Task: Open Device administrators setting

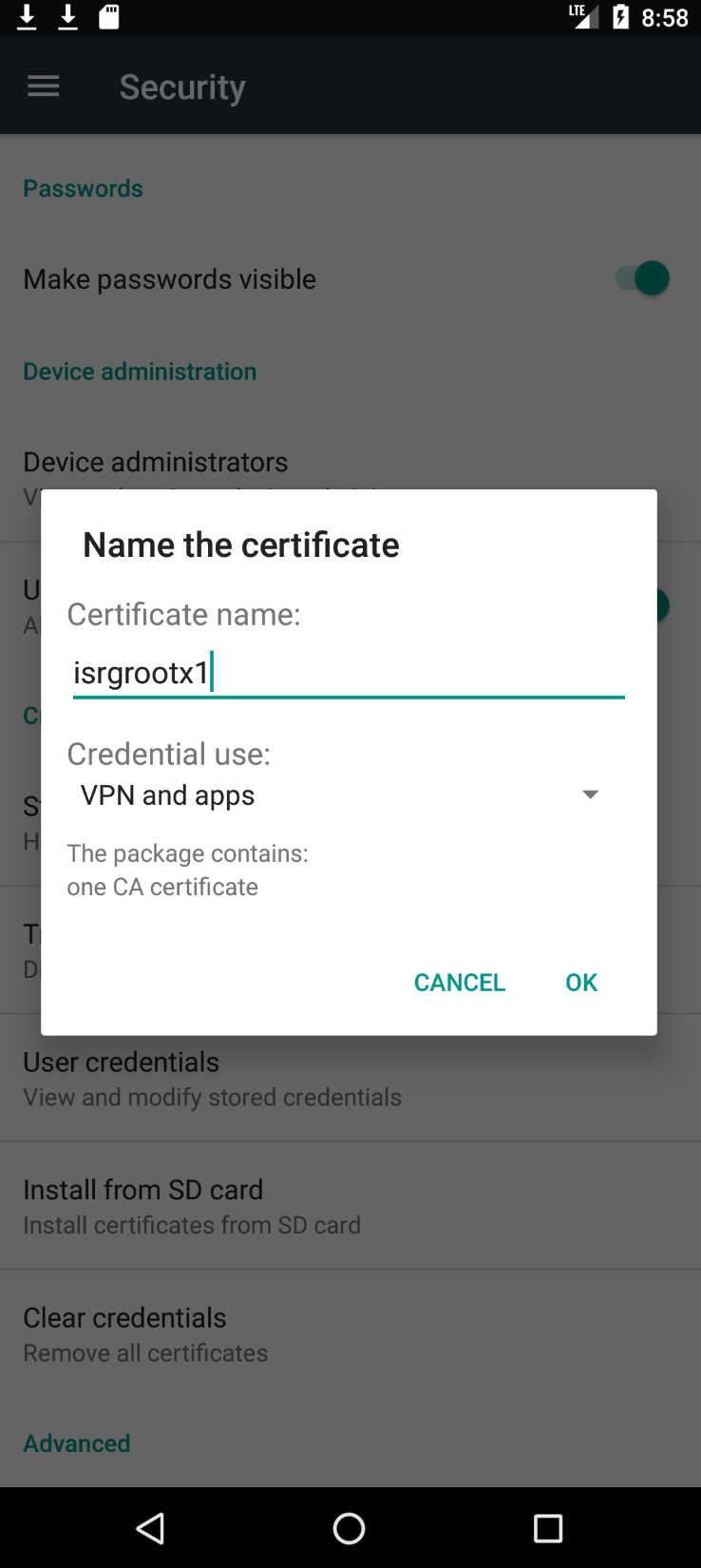Action: (156, 463)
